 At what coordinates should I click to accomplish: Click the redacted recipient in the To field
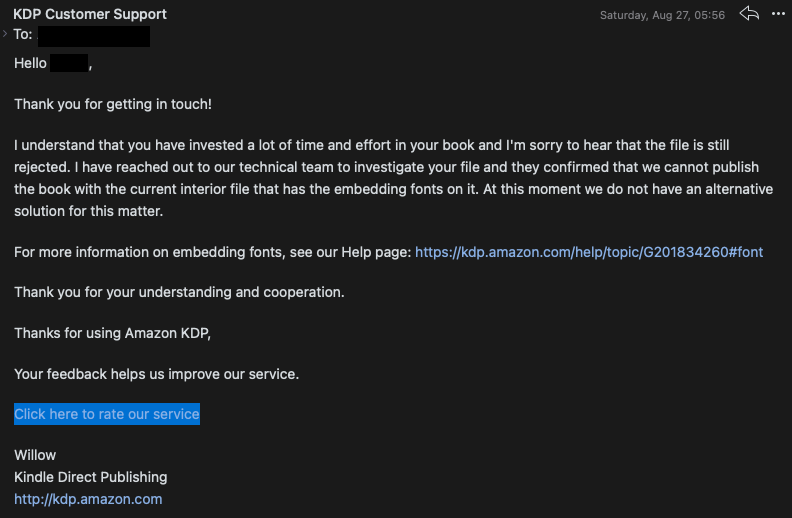point(100,36)
